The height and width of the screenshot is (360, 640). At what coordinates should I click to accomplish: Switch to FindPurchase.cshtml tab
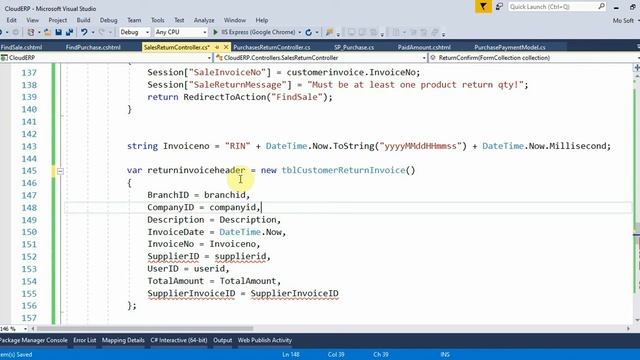93,47
